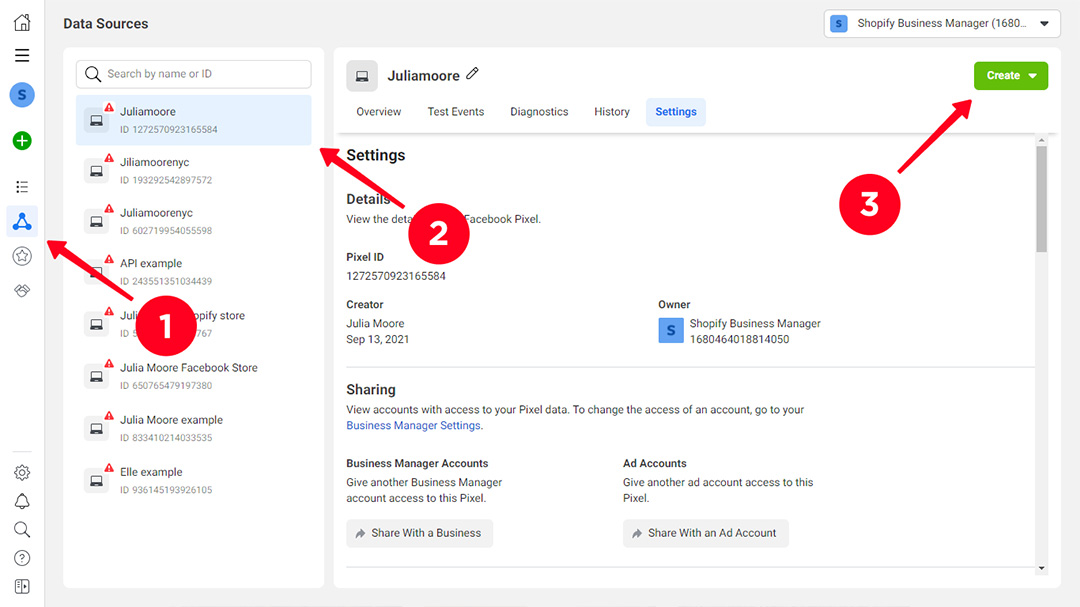The width and height of the screenshot is (1080, 607).
Task: Open the list view sidebar icon
Action: 22,187
